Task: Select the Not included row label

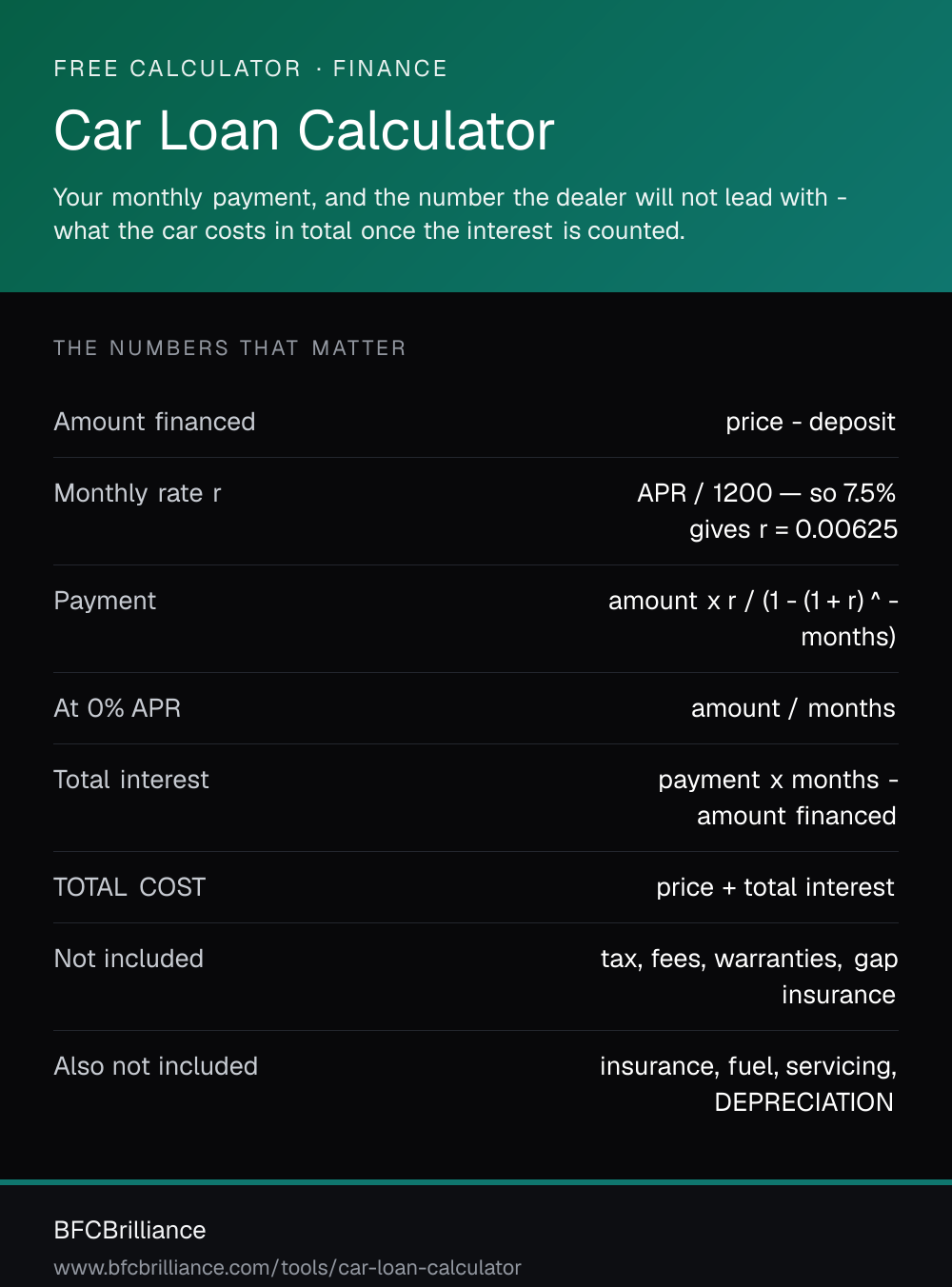Action: (129, 959)
